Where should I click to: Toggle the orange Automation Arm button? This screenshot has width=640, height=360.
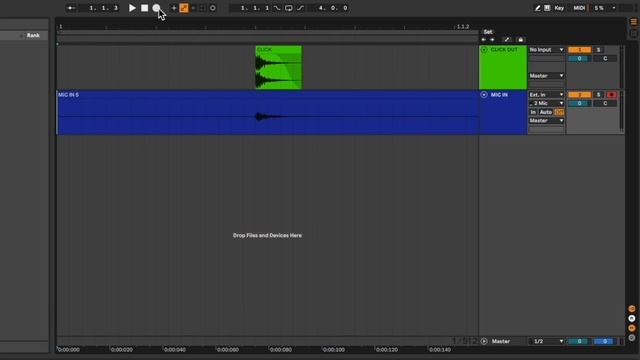[x=184, y=8]
